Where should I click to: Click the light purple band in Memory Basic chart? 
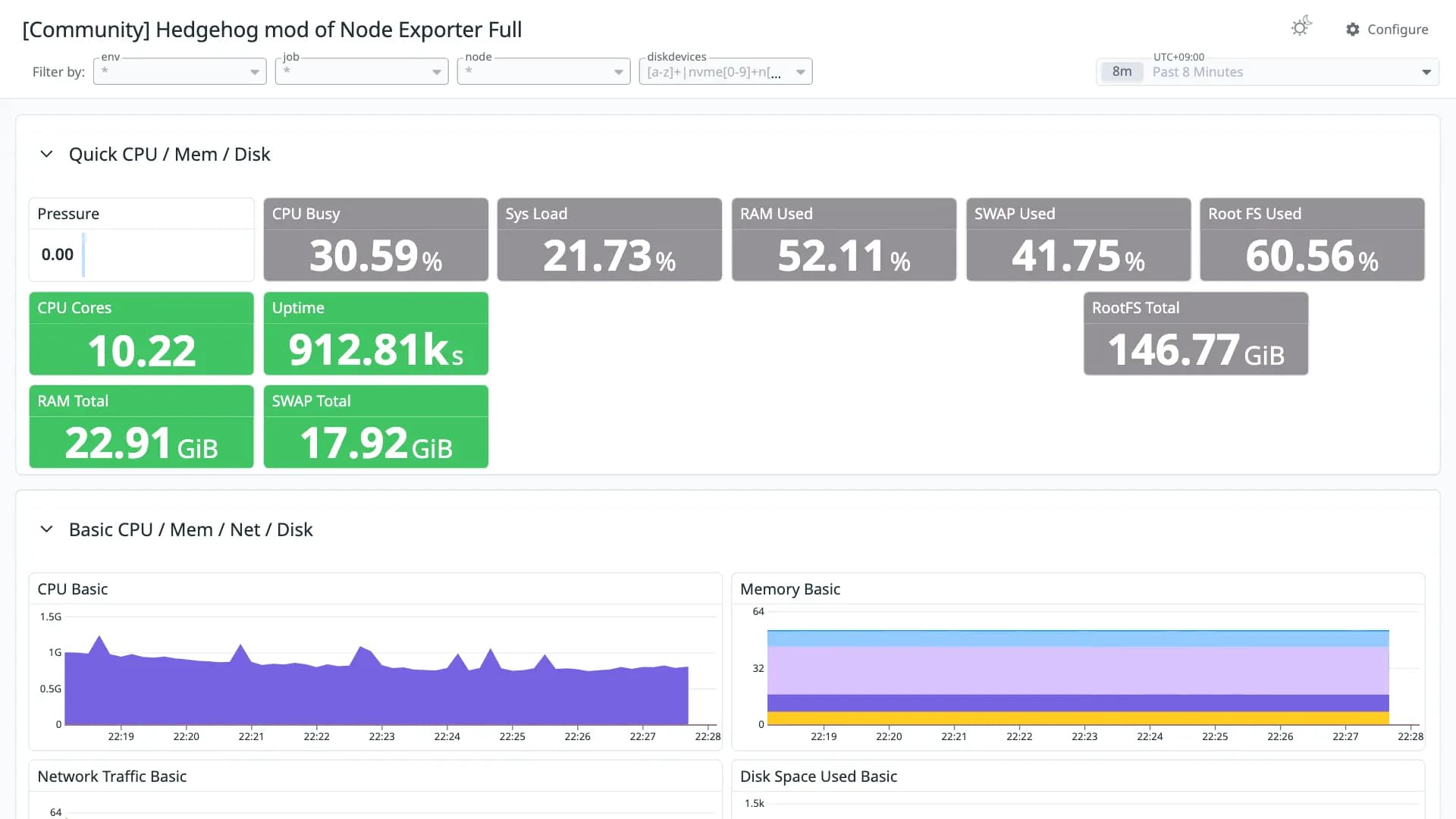pos(1078,670)
